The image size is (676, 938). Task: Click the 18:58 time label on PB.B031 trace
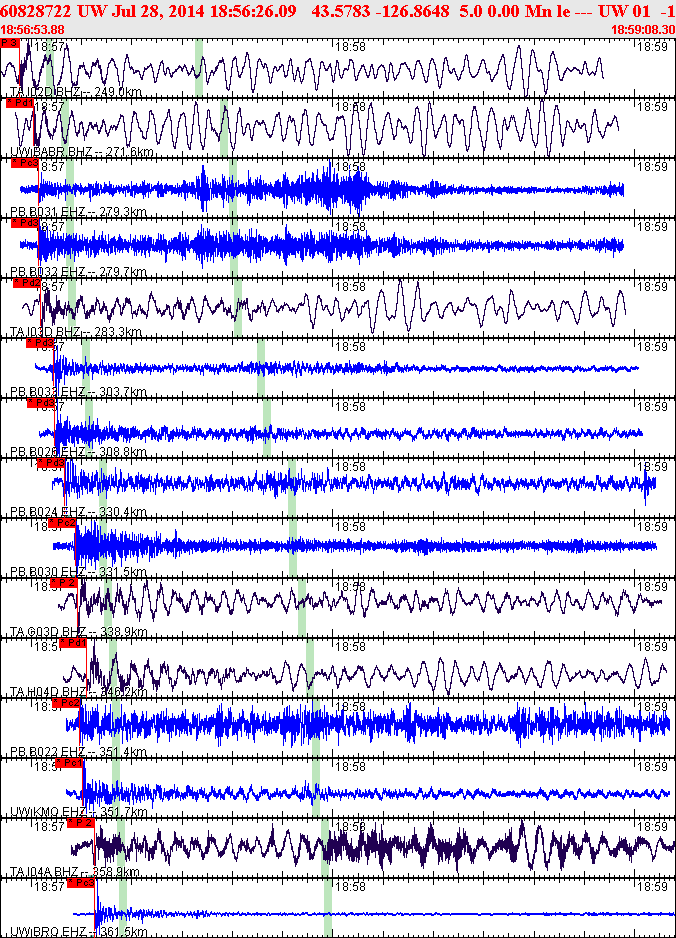click(x=351, y=166)
